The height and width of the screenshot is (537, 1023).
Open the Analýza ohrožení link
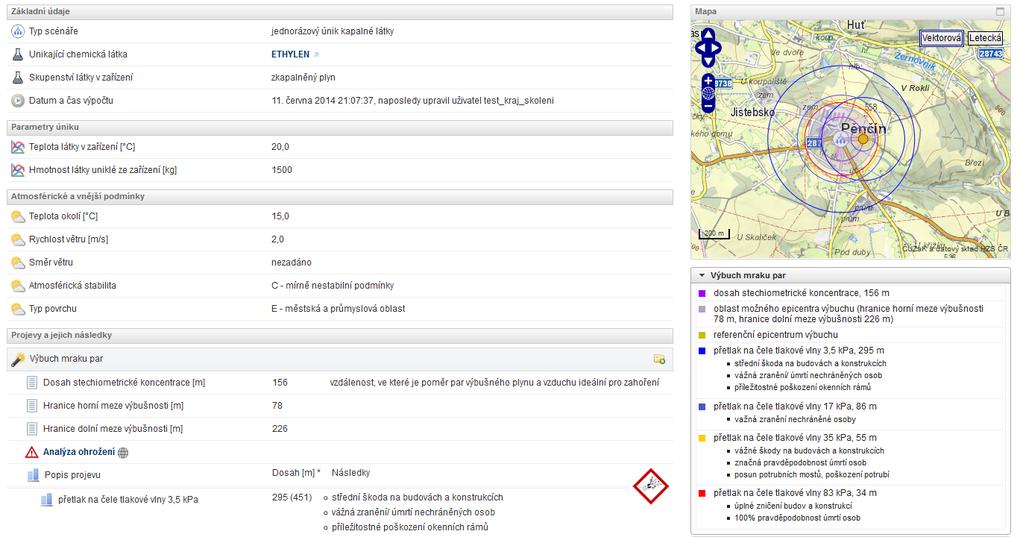pos(79,452)
